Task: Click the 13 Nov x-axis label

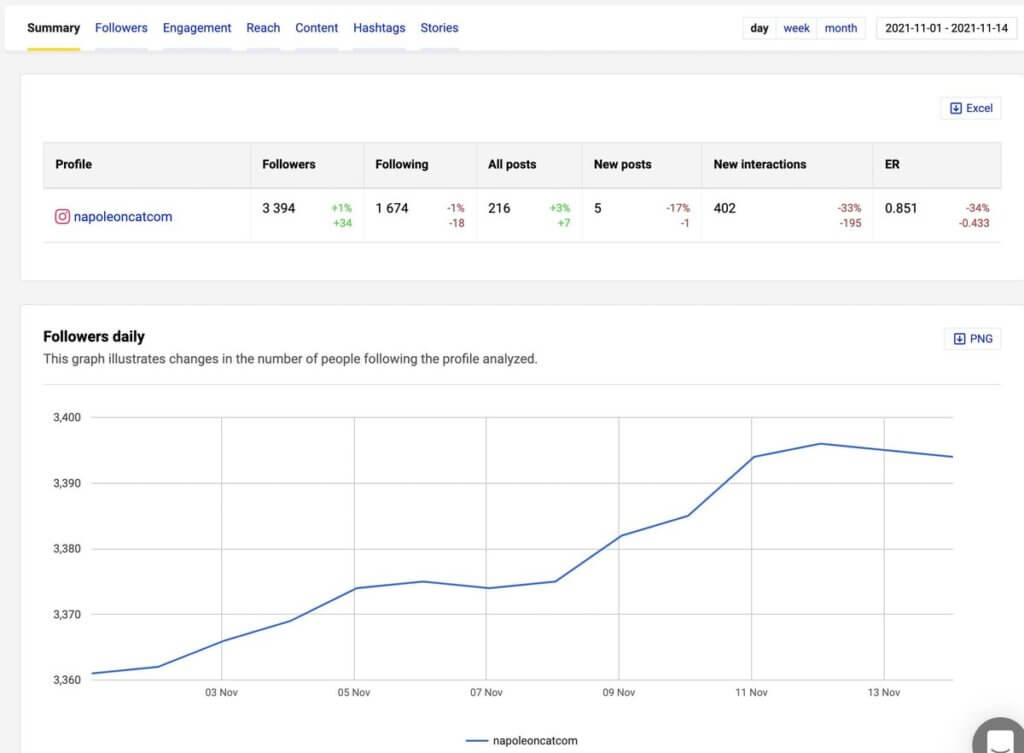Action: point(884,692)
